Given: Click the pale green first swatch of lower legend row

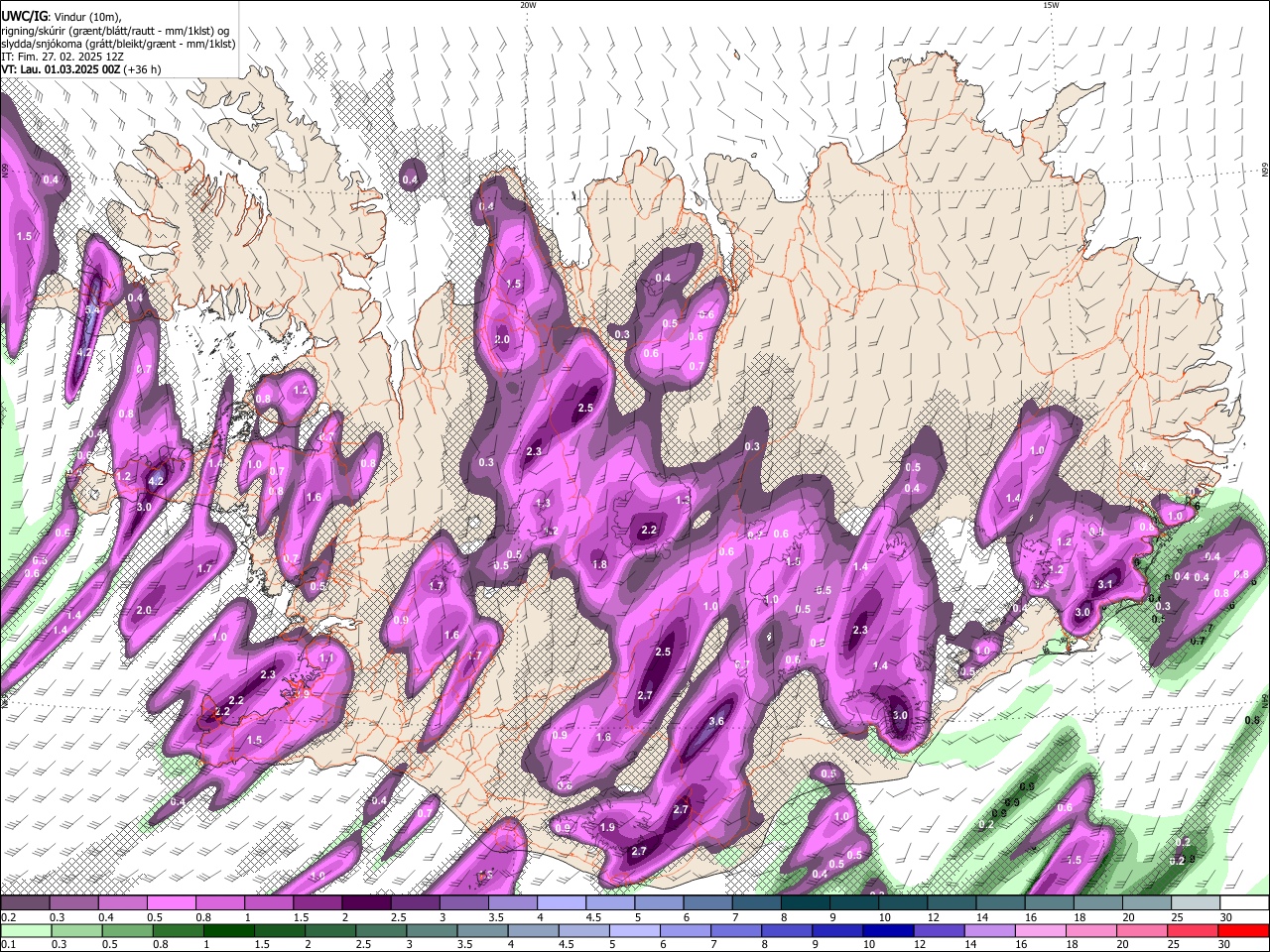Looking at the screenshot, I should coord(25,931).
